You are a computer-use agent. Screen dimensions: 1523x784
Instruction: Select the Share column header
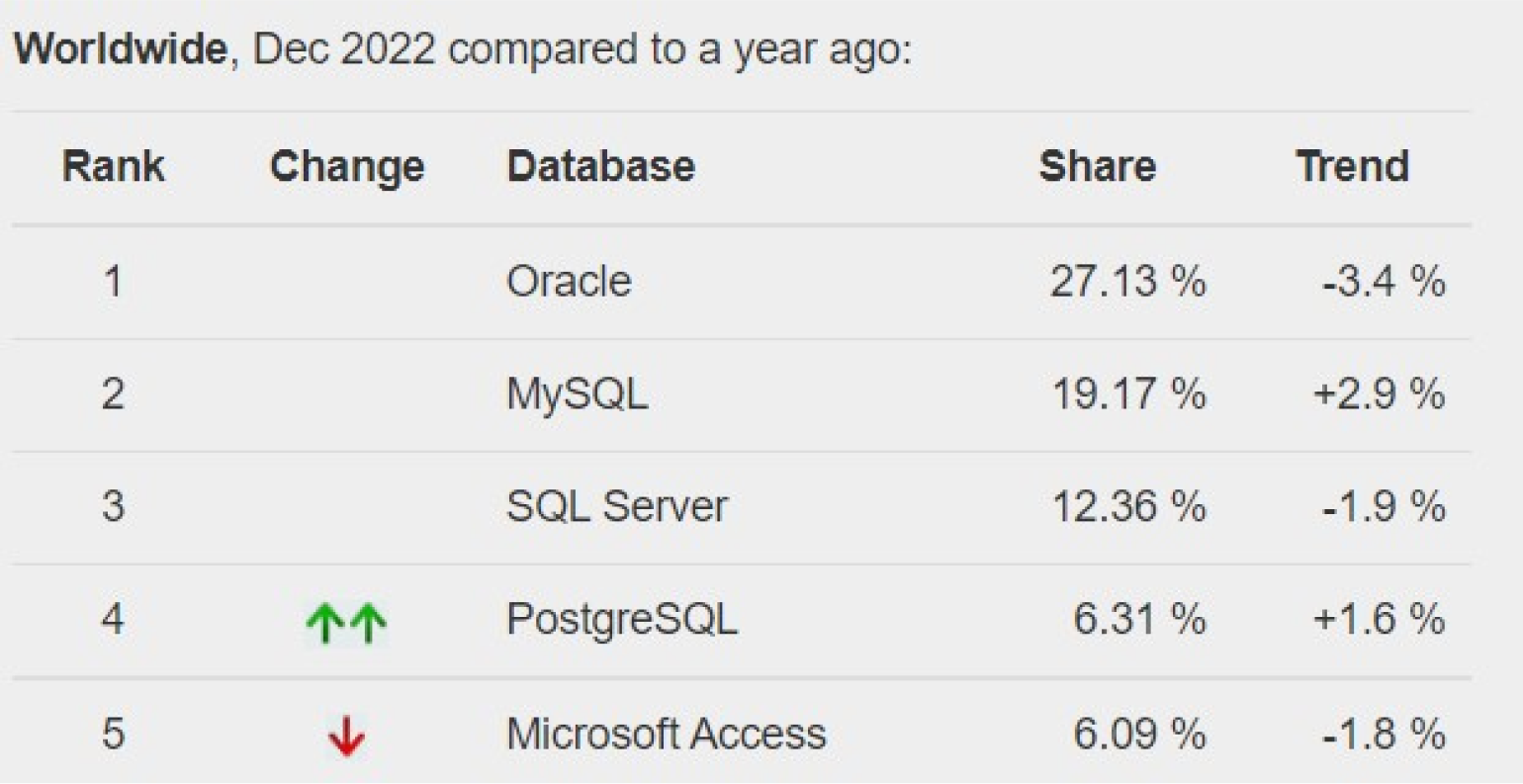click(x=1097, y=166)
